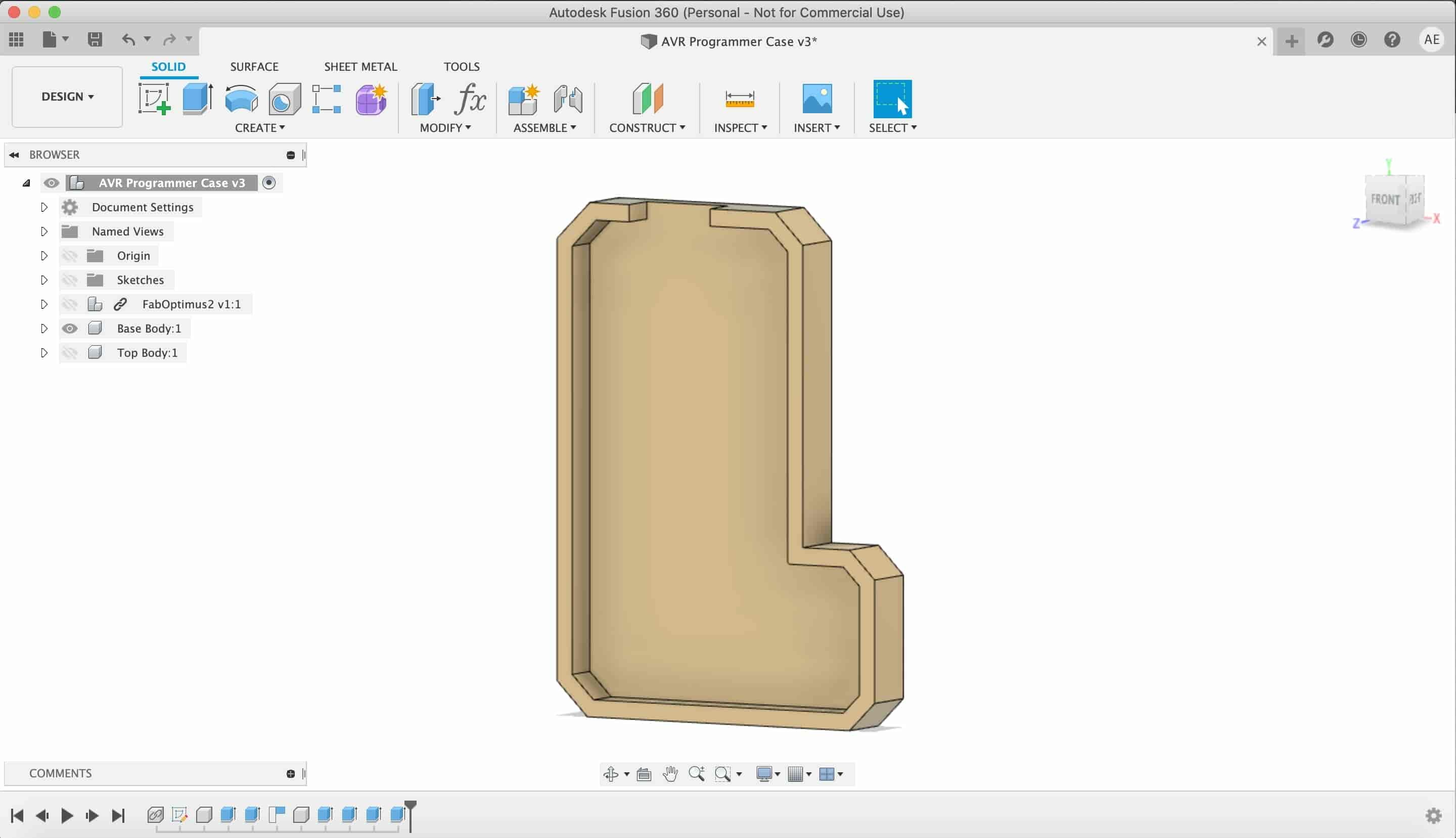Image resolution: width=1456 pixels, height=838 pixels.
Task: Click the CONSTRUCT dropdown menu
Action: coord(647,127)
